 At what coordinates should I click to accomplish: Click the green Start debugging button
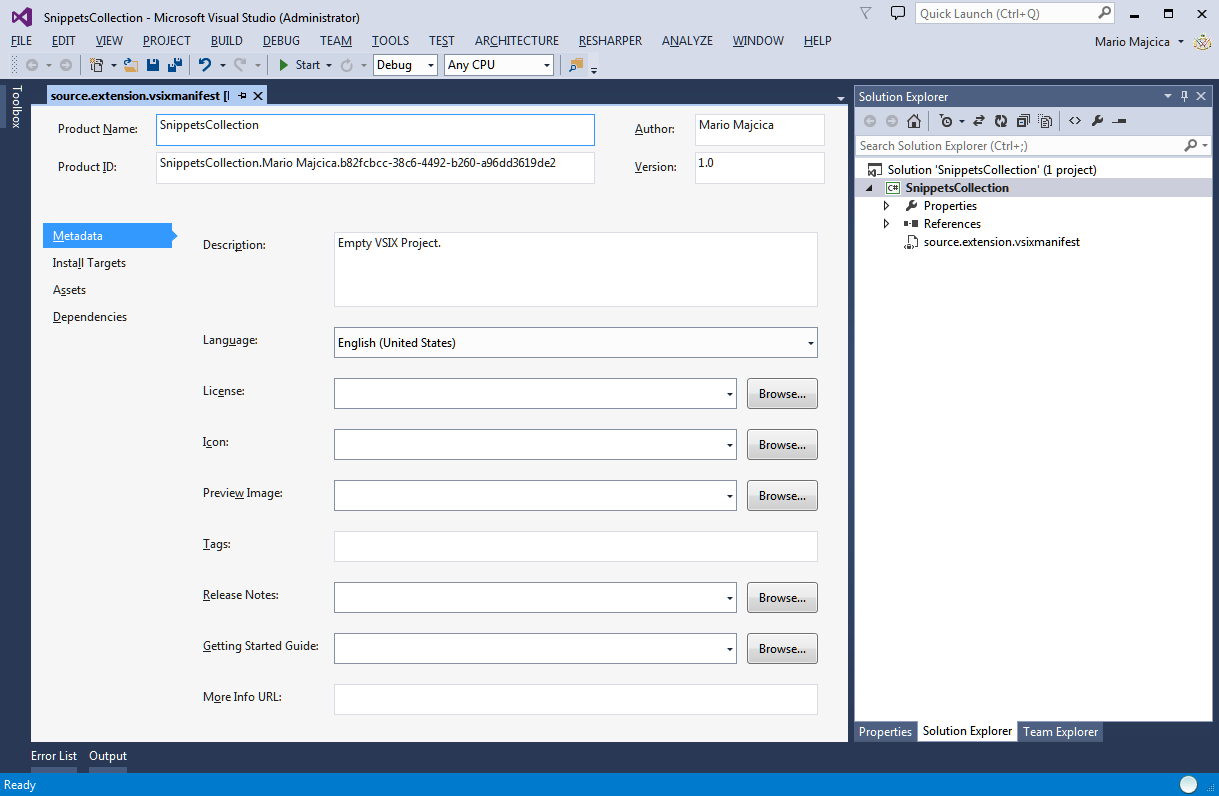point(299,65)
